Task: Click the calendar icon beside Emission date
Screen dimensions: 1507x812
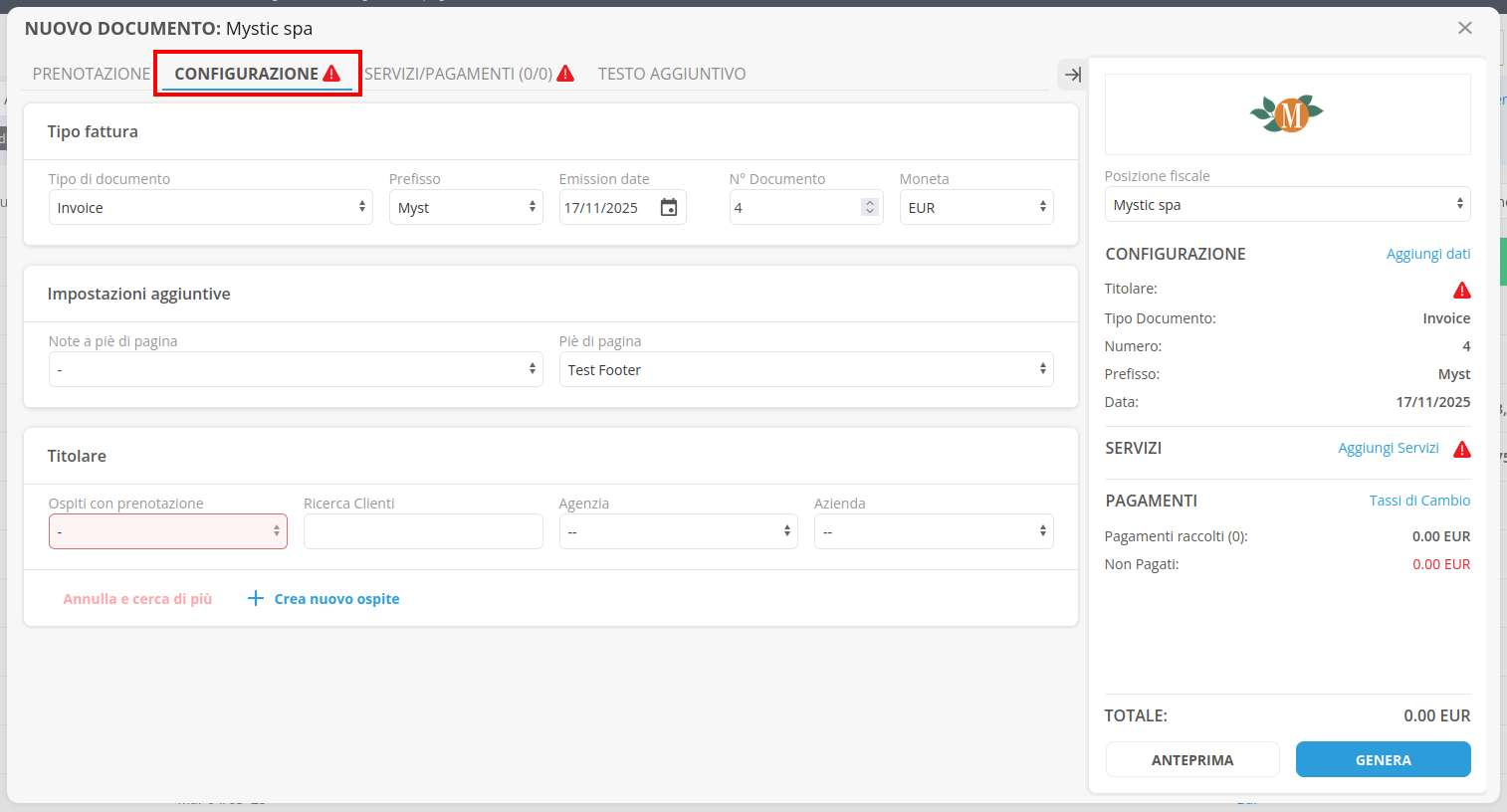Action: click(x=669, y=207)
